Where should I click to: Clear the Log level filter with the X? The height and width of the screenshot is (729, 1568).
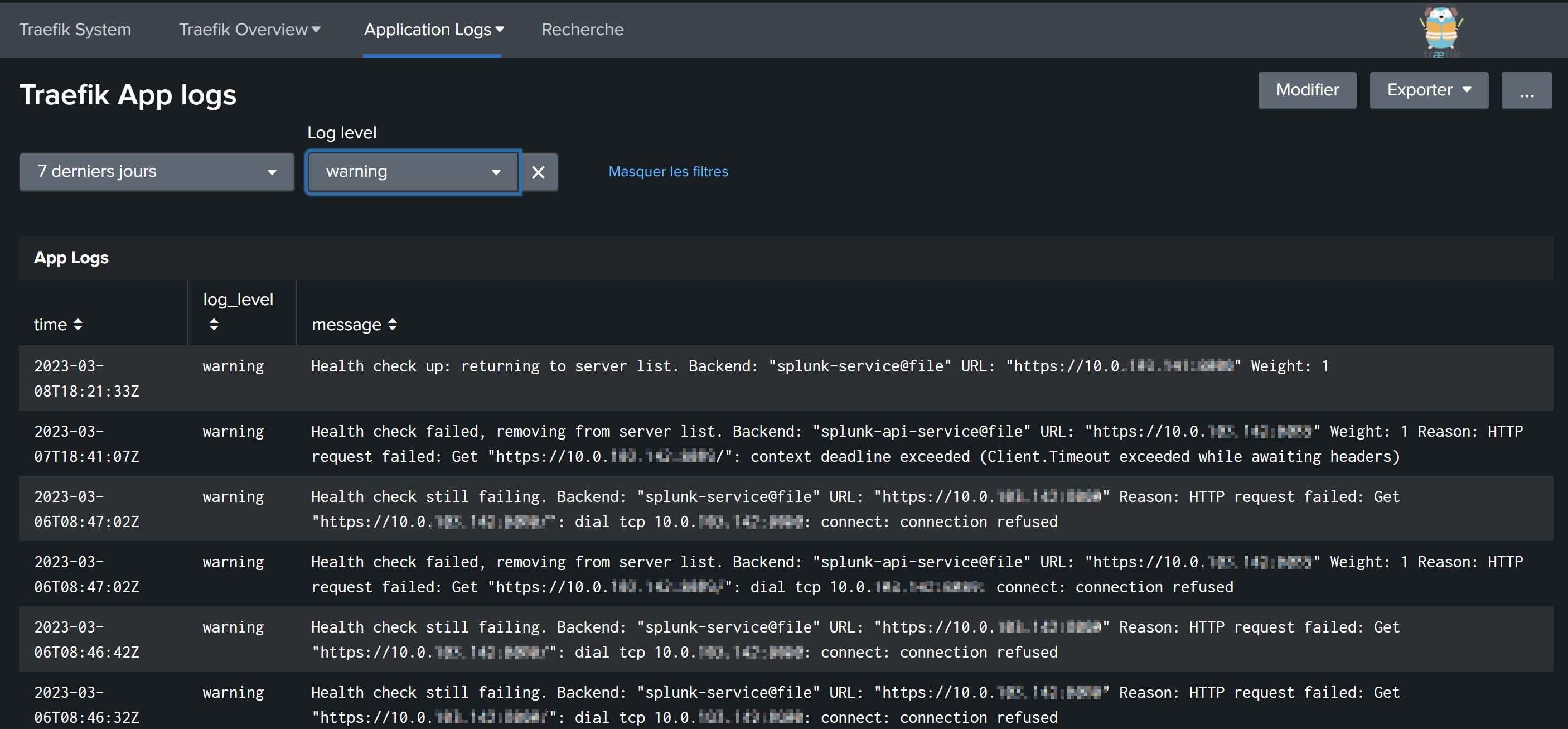(x=538, y=172)
